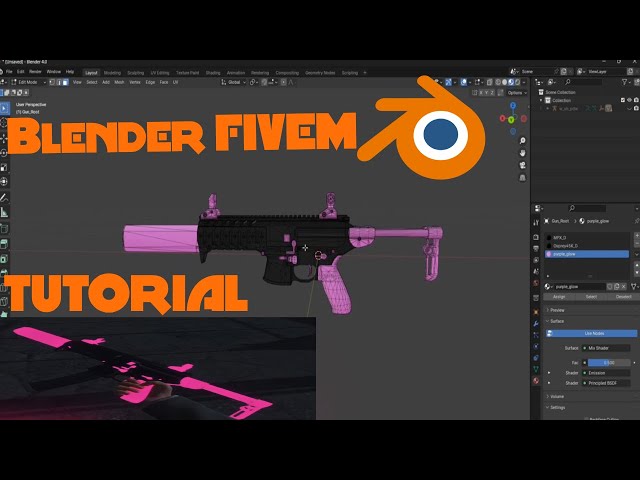
Task: Switch to rendered shading
Action: coord(518,82)
